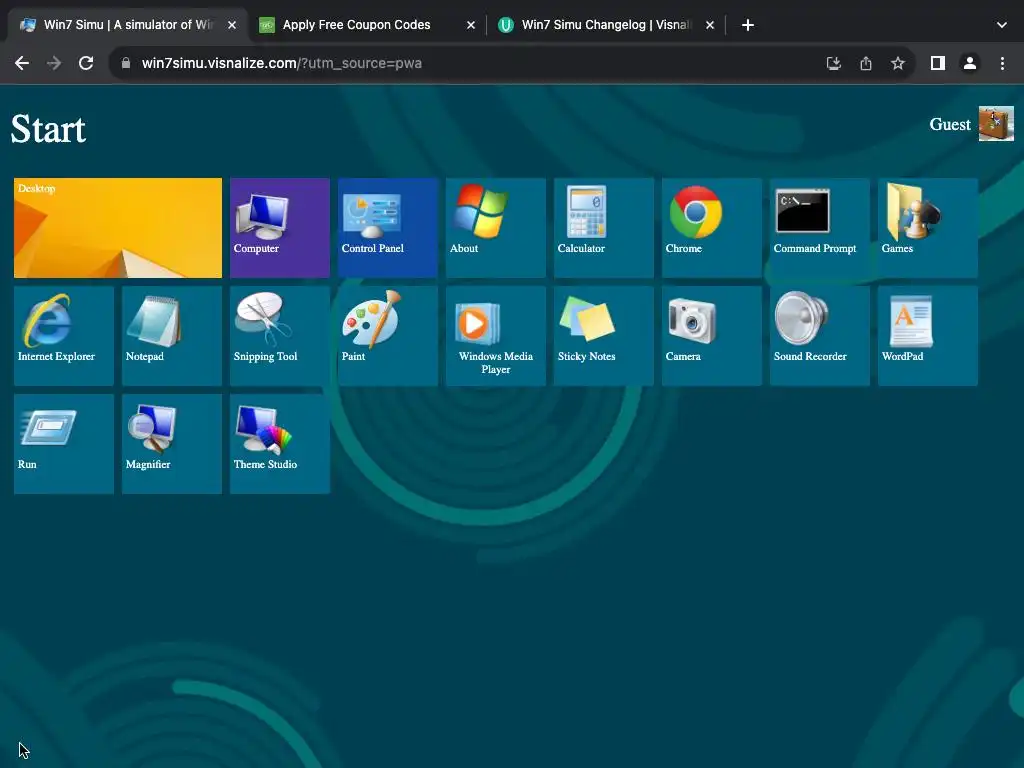
Task: Go back to previous page
Action: click(22, 63)
